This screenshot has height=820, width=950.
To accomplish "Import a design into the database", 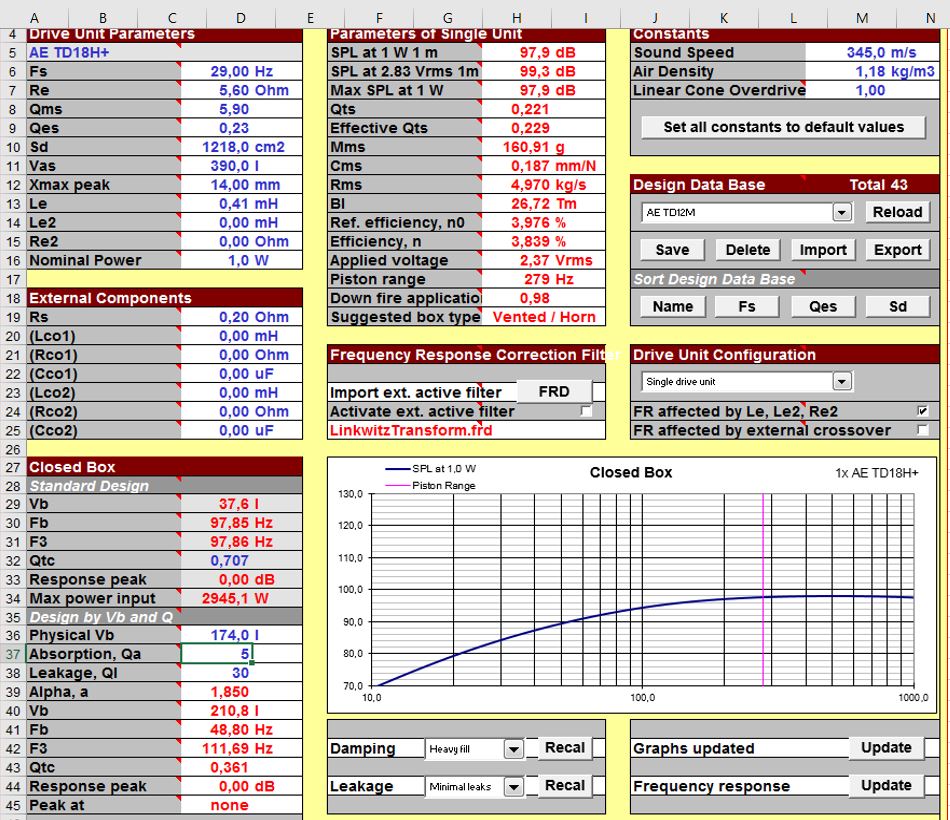I will [x=821, y=249].
